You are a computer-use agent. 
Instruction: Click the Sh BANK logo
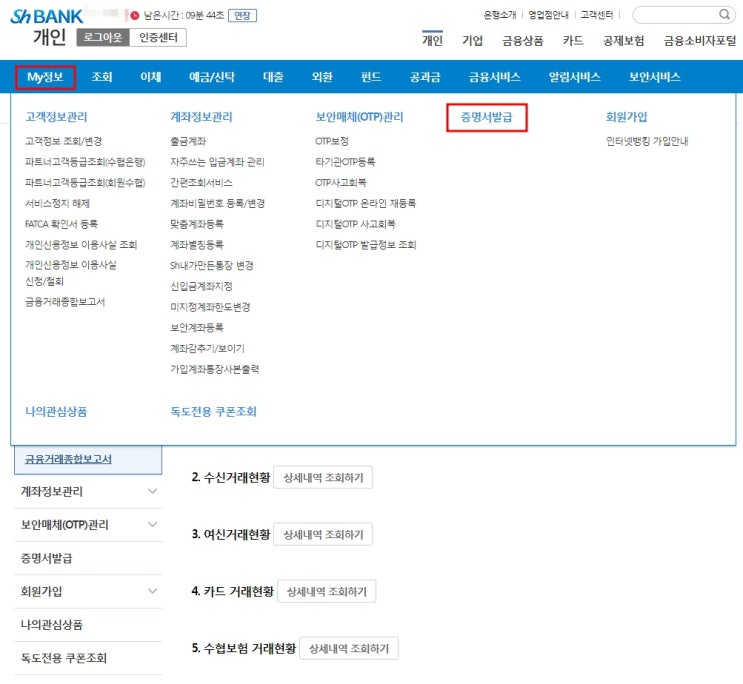[x=46, y=17]
